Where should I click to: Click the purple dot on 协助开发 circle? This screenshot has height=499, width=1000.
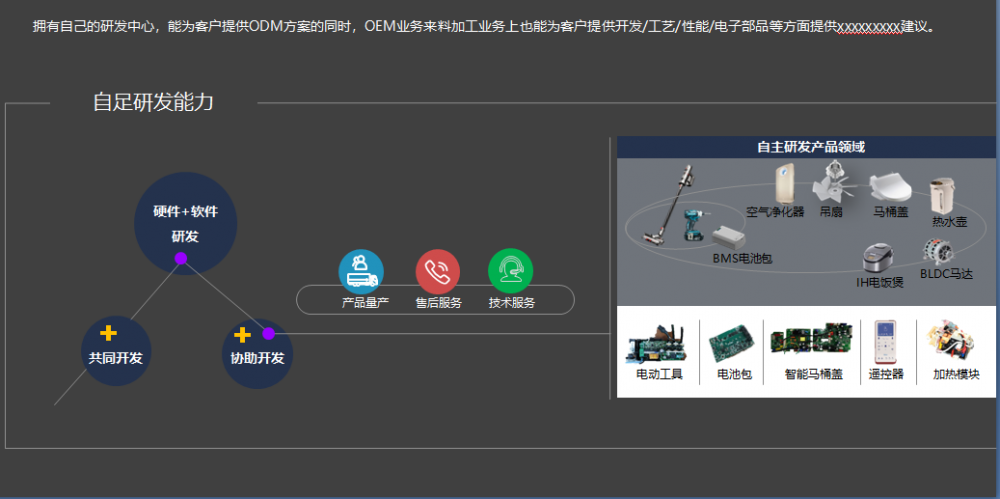pyautogui.click(x=268, y=333)
